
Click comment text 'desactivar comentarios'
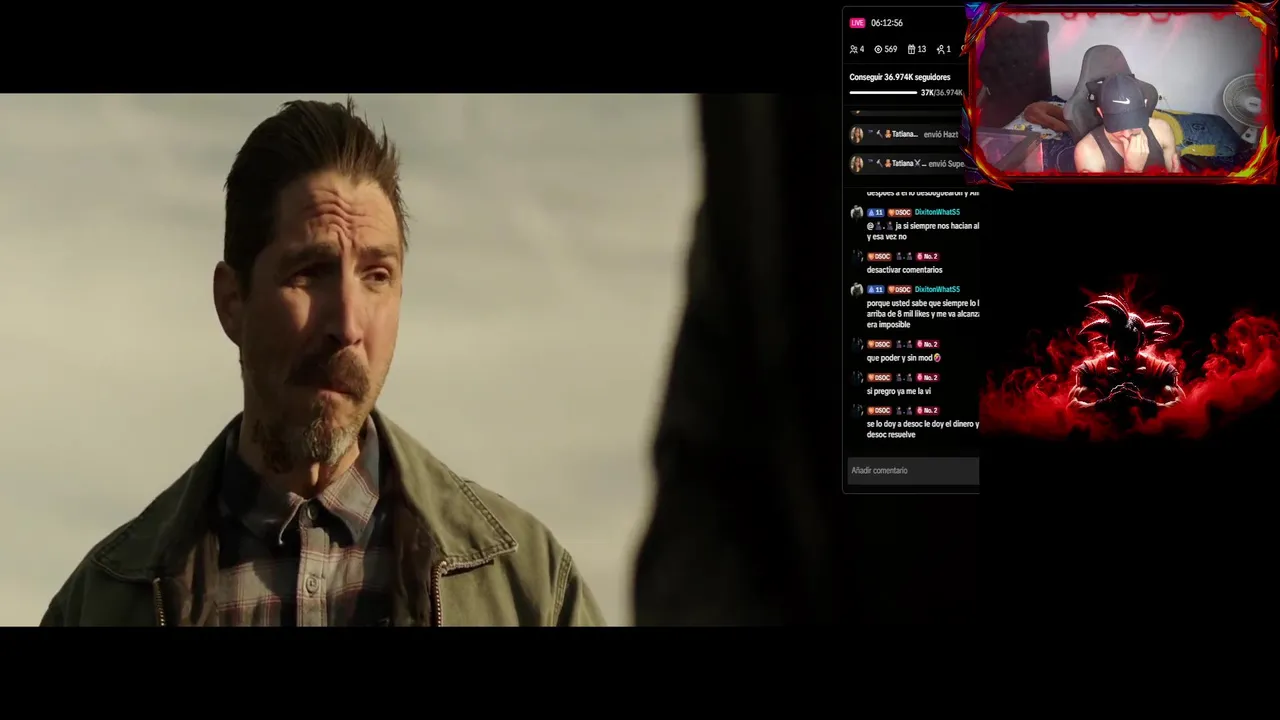(904, 270)
